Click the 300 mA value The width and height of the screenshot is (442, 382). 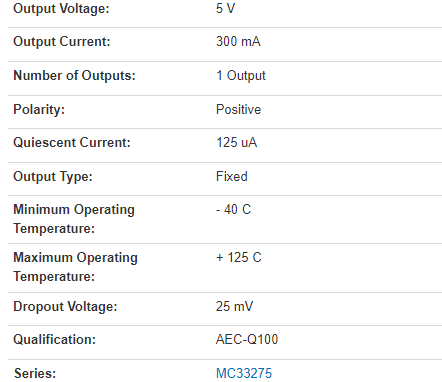point(238,41)
